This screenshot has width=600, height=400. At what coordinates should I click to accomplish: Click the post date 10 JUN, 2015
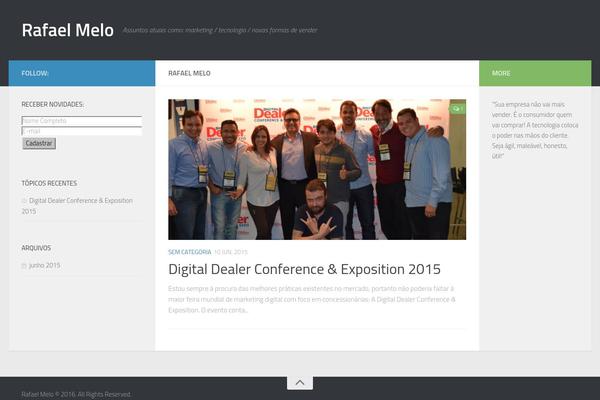coord(231,252)
